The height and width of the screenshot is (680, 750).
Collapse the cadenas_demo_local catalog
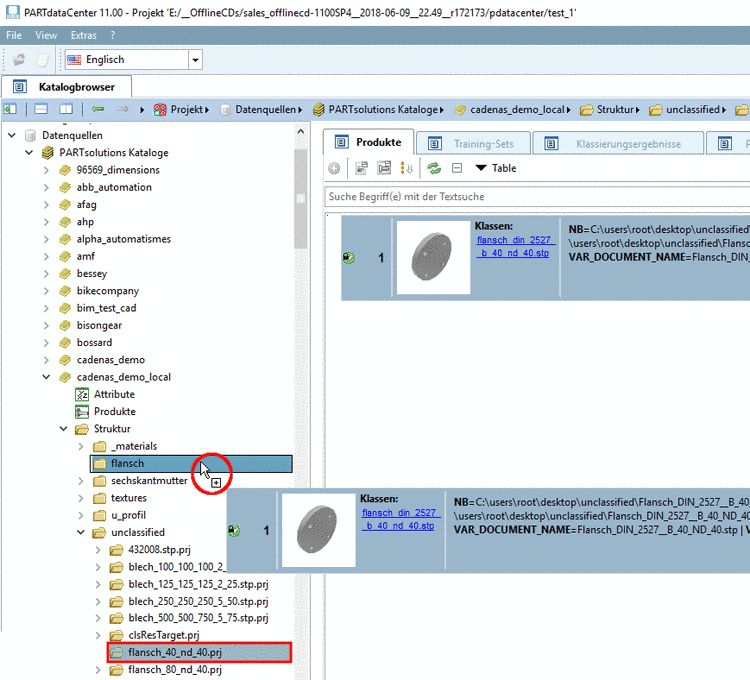pos(46,377)
